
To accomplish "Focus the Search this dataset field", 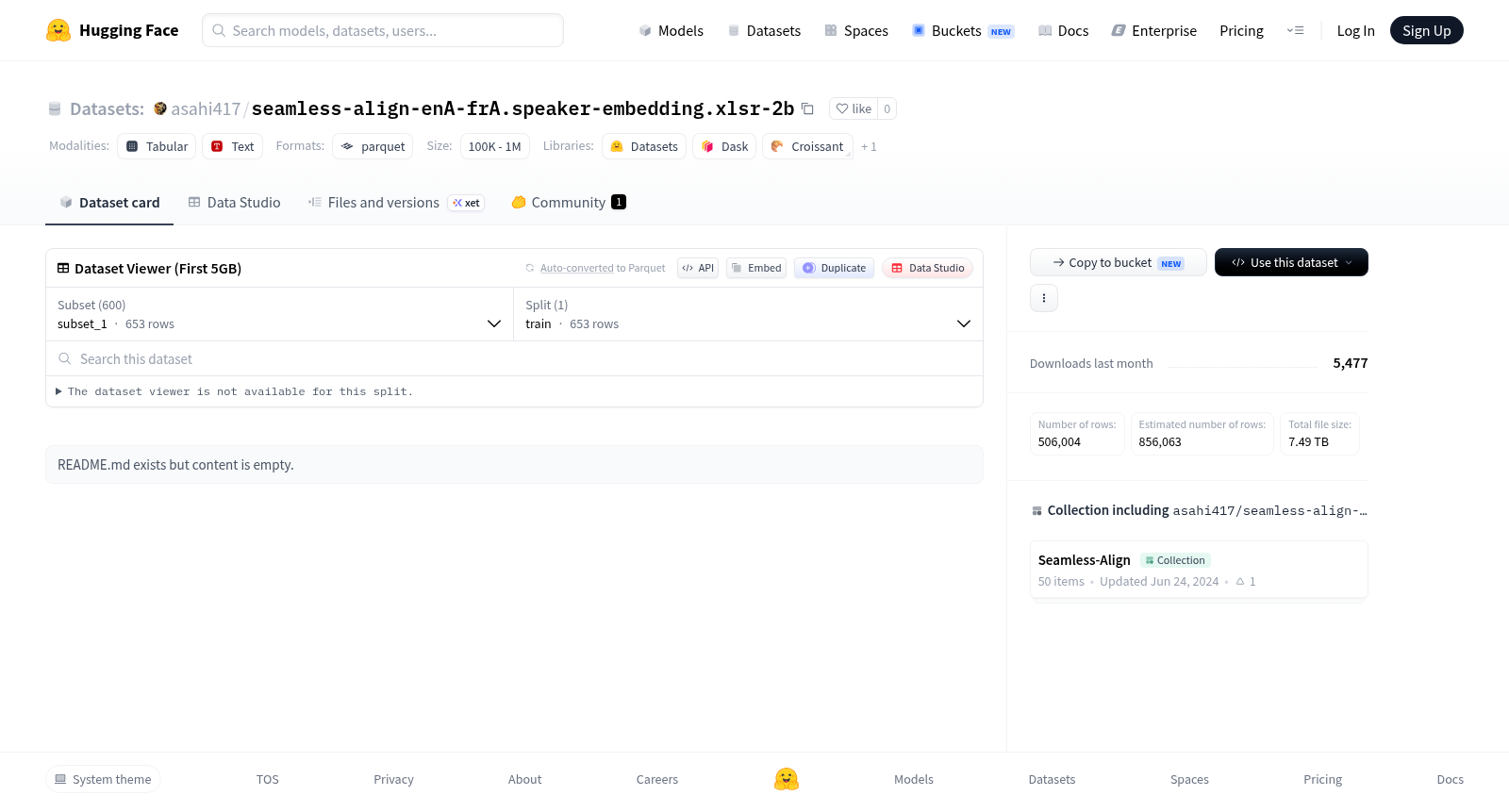I will pyautogui.click(x=514, y=359).
